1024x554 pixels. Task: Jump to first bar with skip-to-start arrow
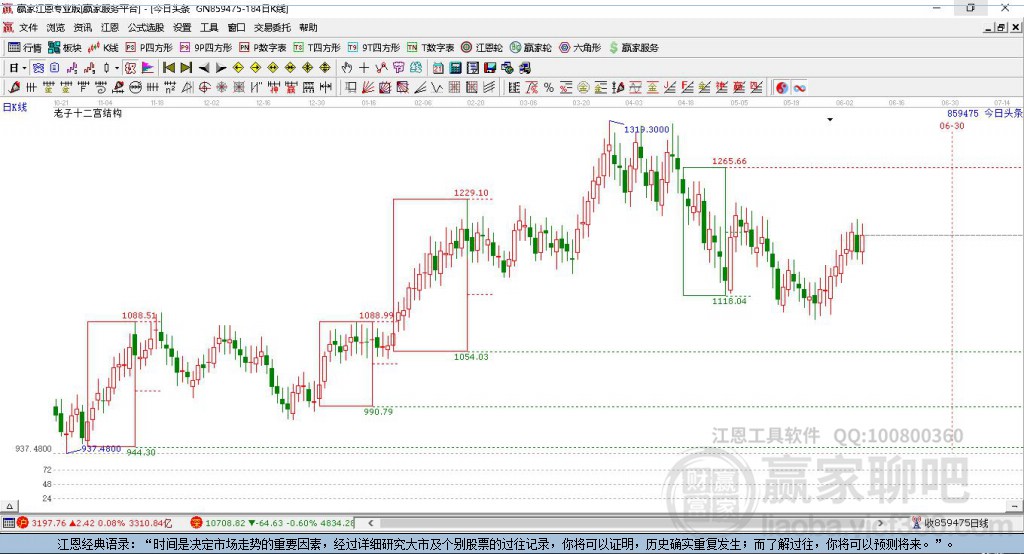[x=168, y=68]
